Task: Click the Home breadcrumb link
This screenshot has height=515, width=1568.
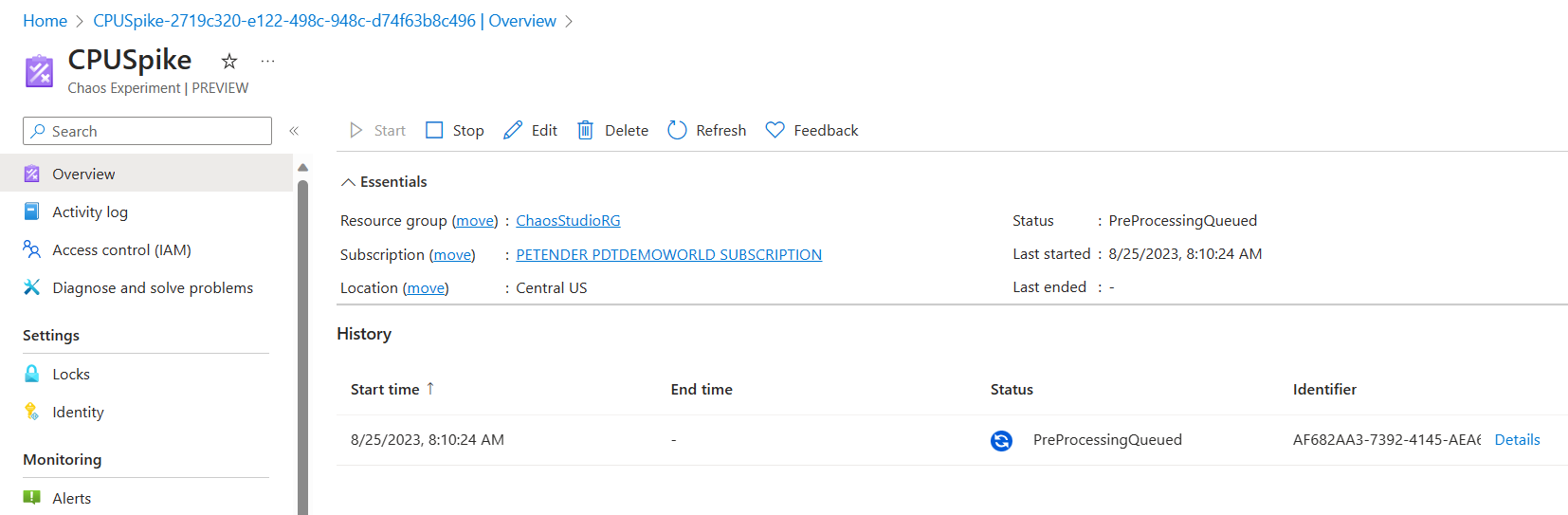Action: [x=45, y=21]
